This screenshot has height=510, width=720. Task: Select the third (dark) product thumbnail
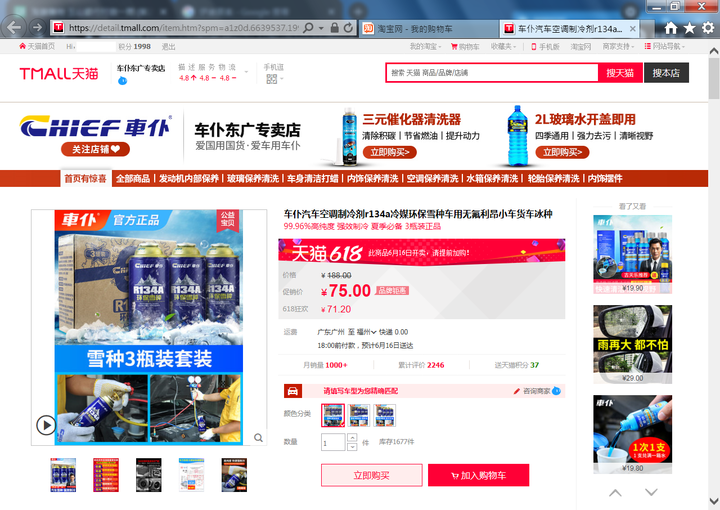(x=149, y=475)
